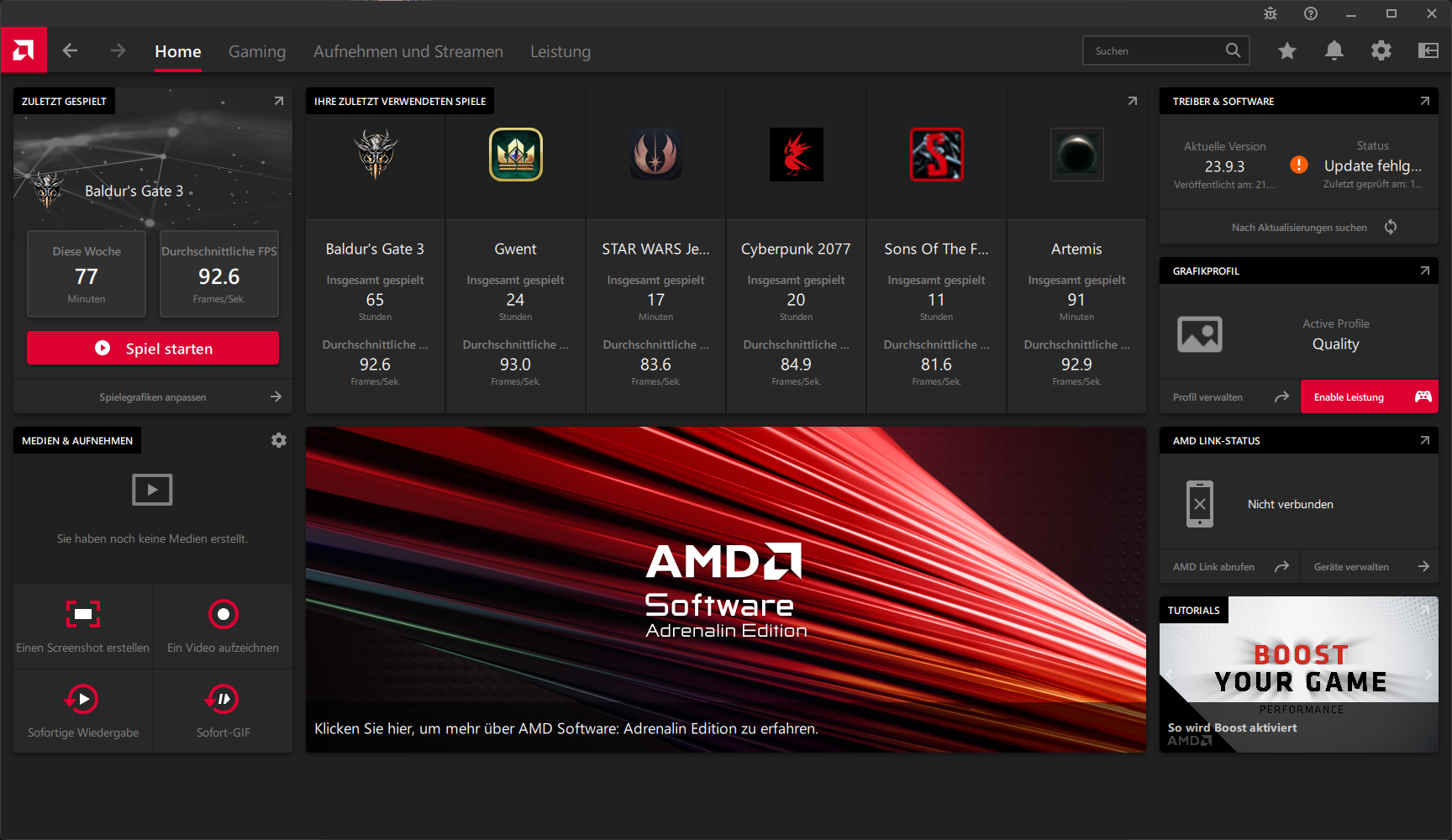
Task: Show next tutorial with right chevron
Action: click(1428, 674)
